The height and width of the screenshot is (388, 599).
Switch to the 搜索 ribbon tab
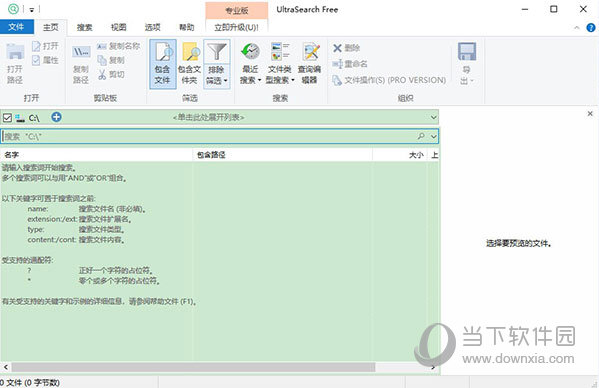click(84, 27)
